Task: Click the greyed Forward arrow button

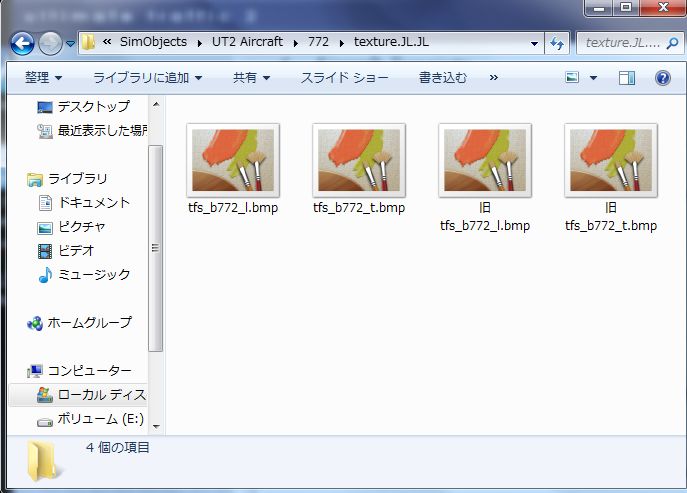Action: pyautogui.click(x=50, y=43)
